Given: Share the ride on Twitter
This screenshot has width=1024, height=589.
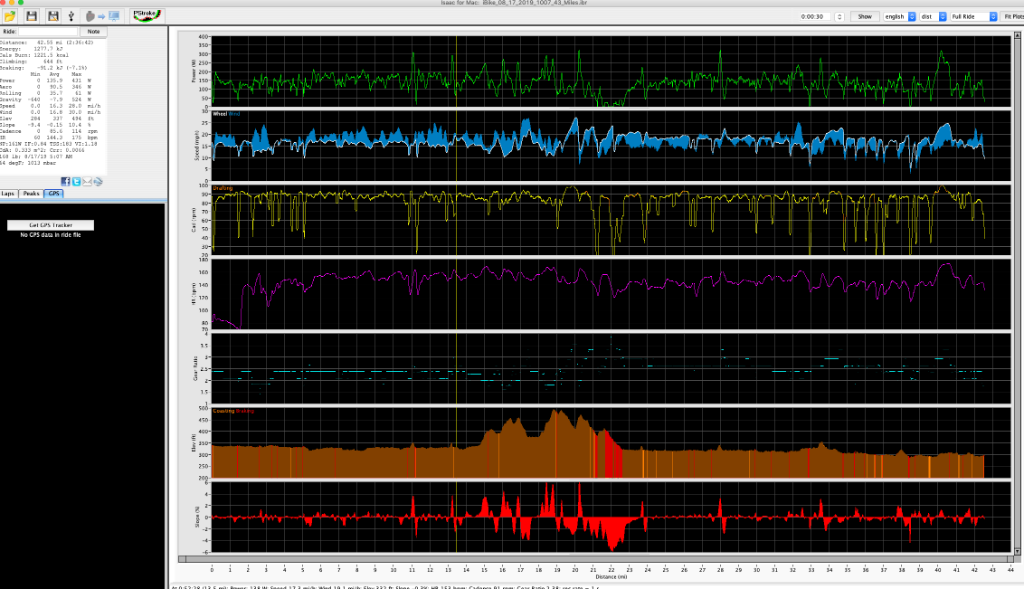Looking at the screenshot, I should (x=75, y=181).
